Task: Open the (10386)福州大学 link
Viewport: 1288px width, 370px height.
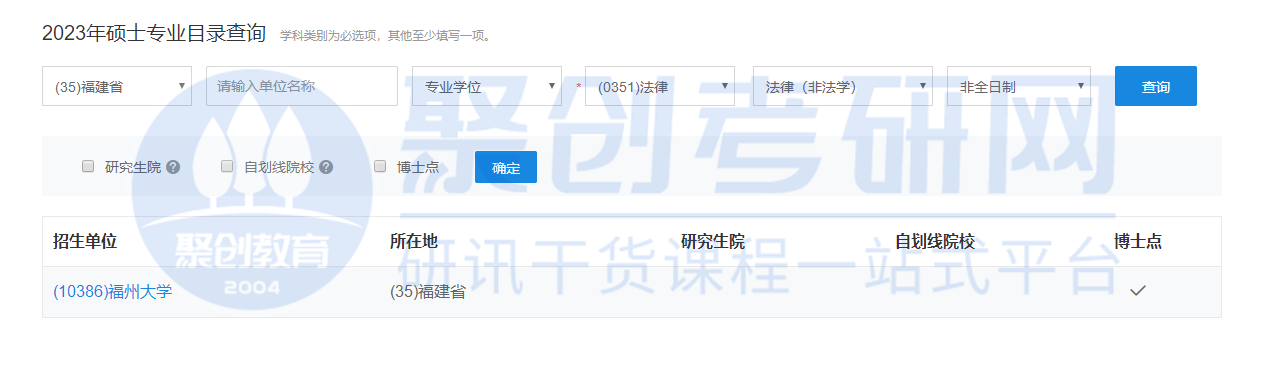Action: 112,292
